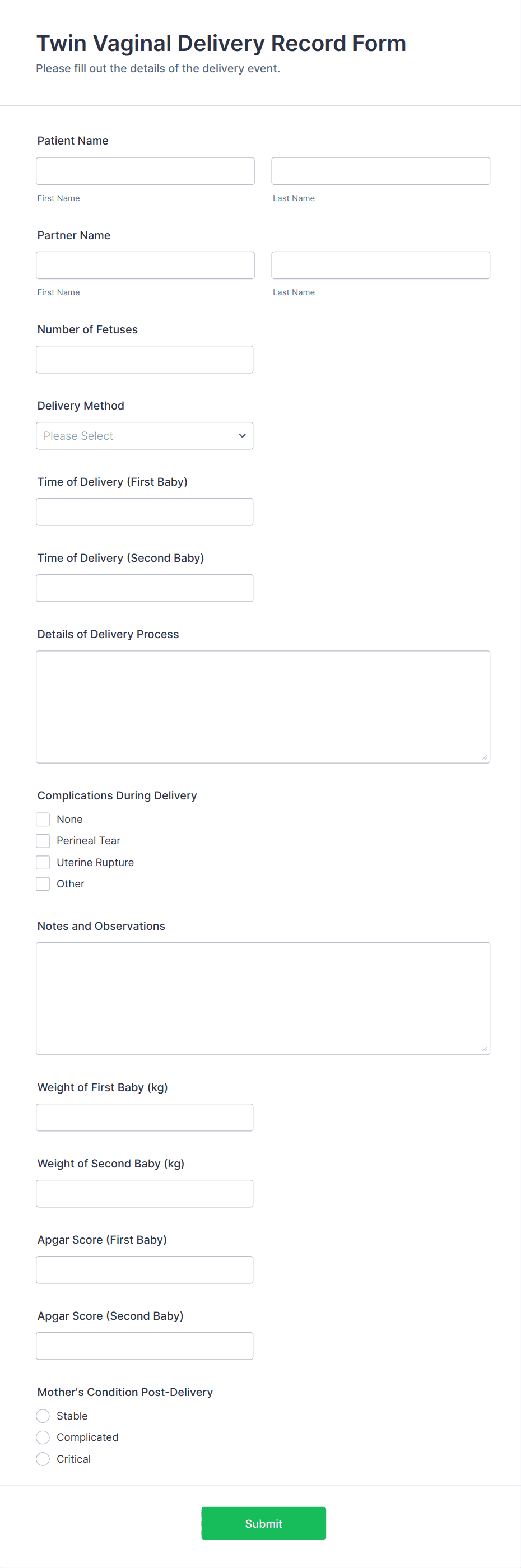
Task: Select the Critical radio button
Action: click(43, 1459)
